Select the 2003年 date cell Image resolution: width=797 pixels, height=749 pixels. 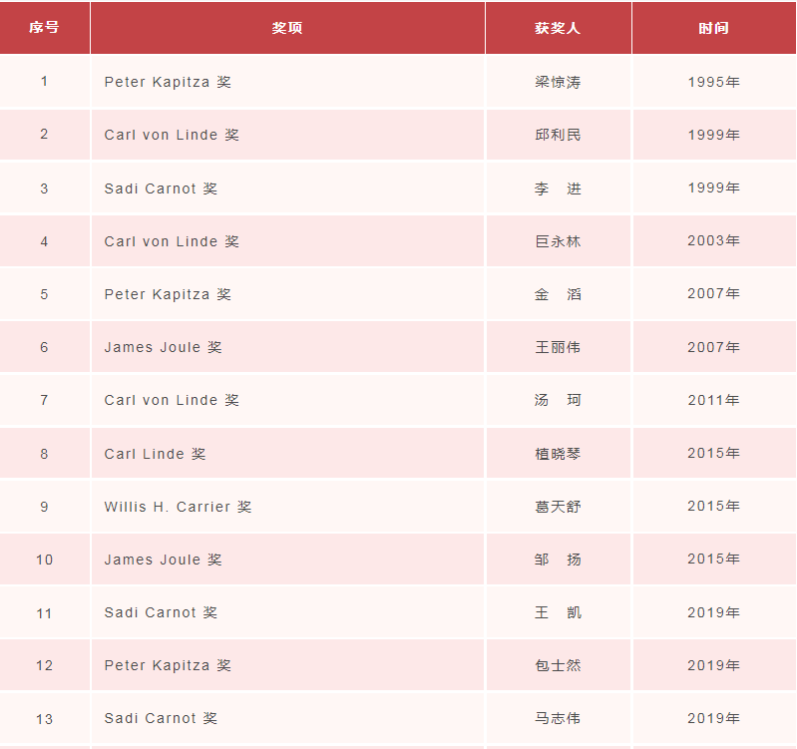click(714, 240)
